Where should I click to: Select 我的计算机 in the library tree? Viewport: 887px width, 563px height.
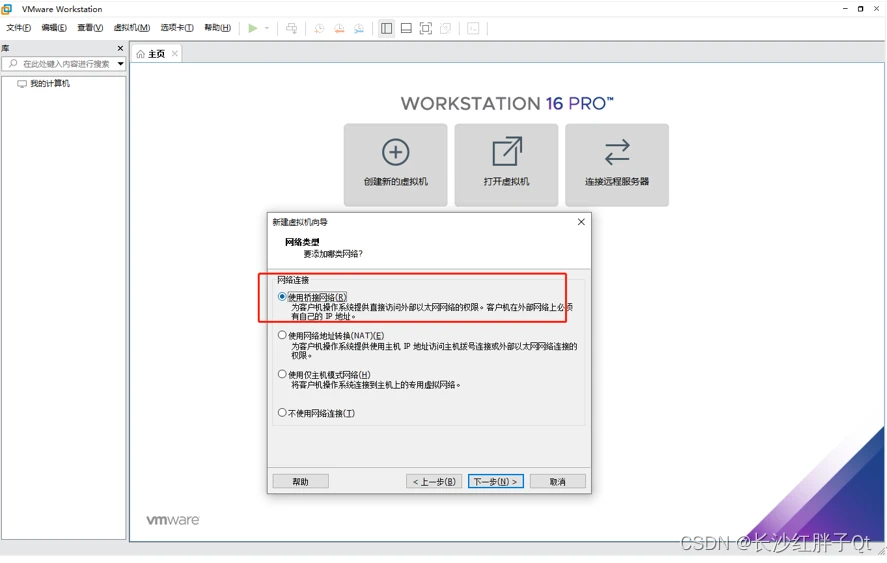[x=50, y=84]
